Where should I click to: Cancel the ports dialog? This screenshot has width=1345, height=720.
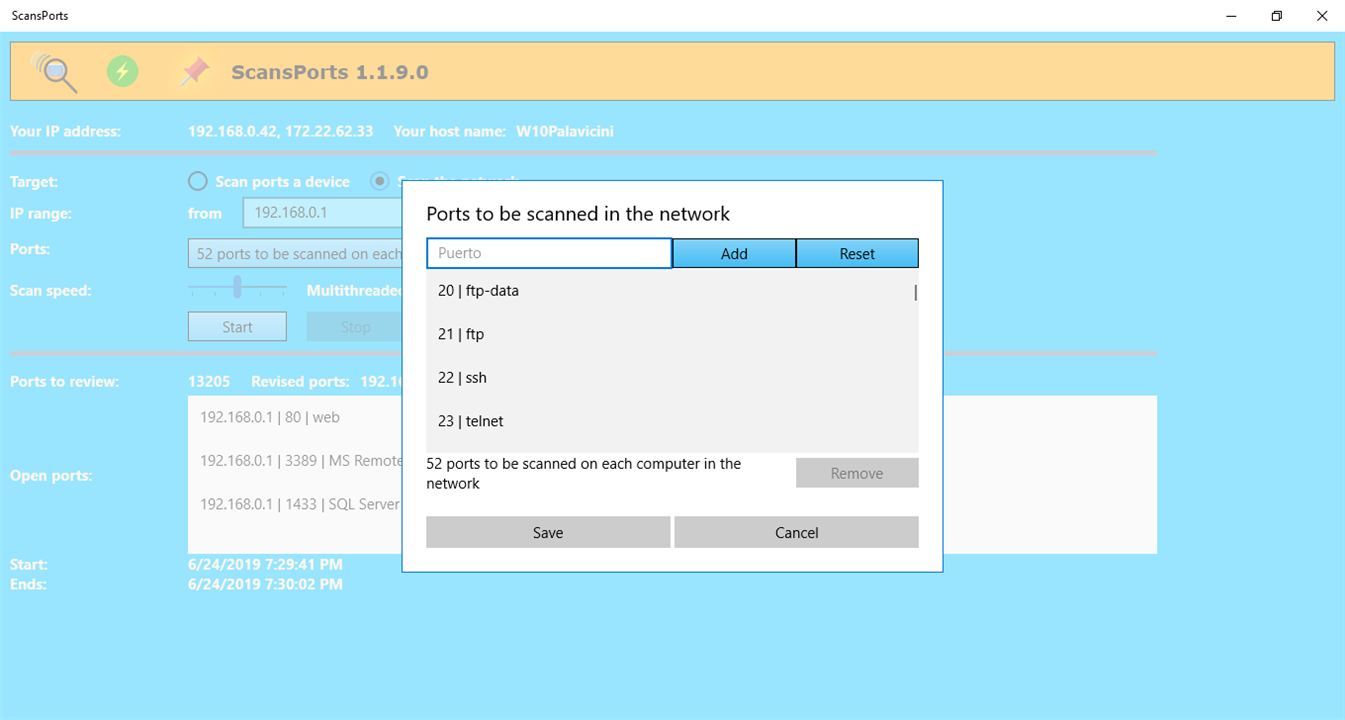point(796,532)
